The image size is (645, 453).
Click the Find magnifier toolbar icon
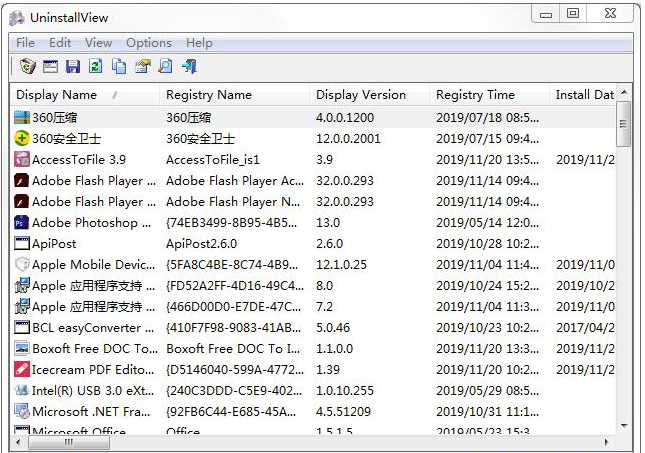pyautogui.click(x=165, y=66)
